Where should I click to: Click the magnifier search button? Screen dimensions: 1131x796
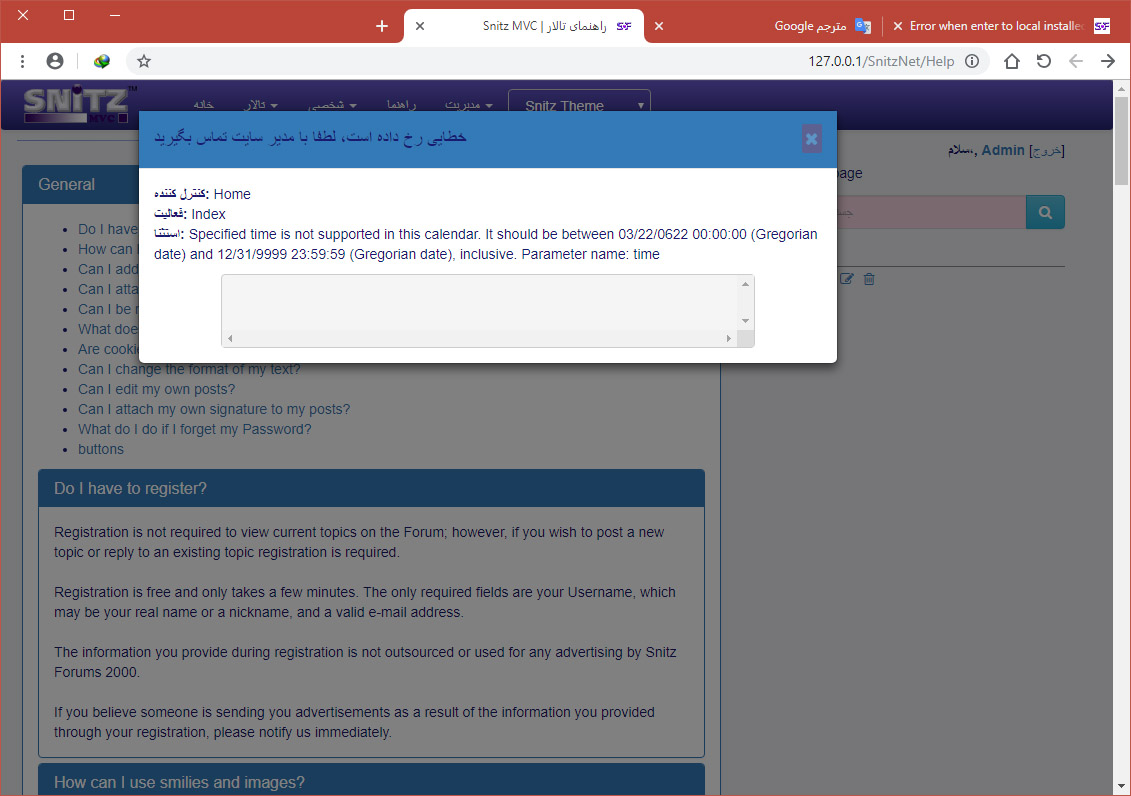pos(1045,212)
